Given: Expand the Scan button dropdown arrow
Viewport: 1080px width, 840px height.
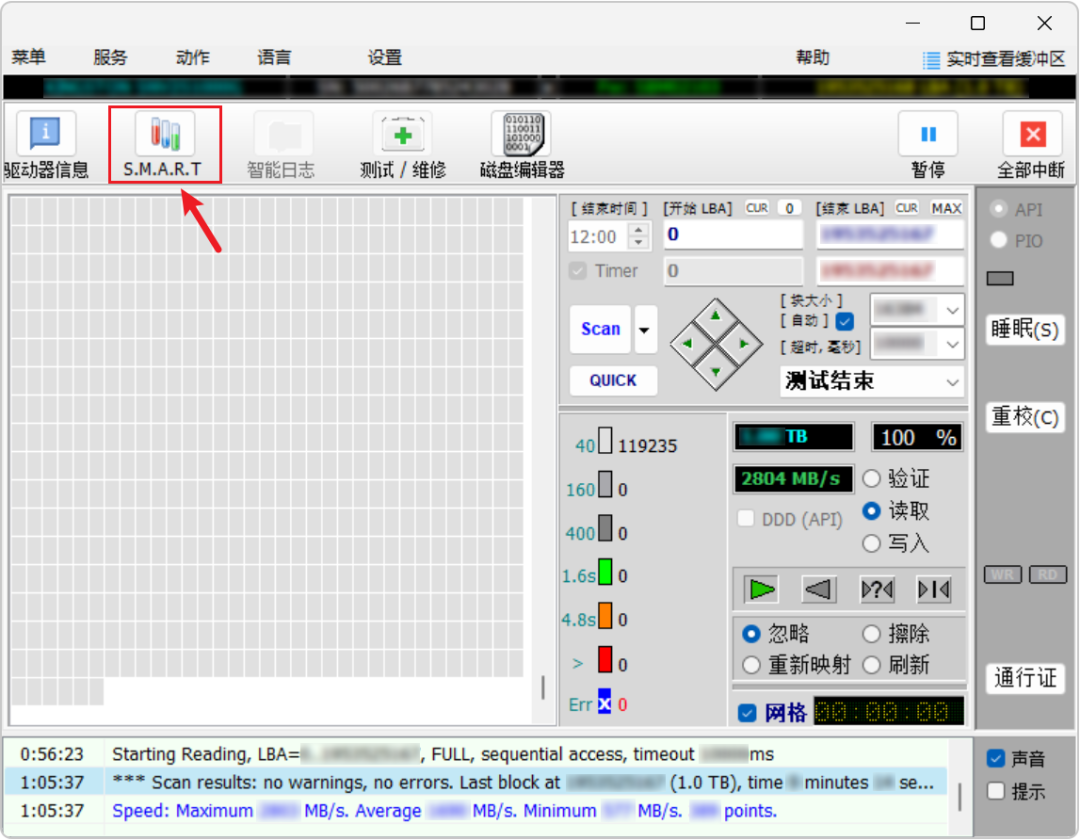Looking at the screenshot, I should point(645,330).
